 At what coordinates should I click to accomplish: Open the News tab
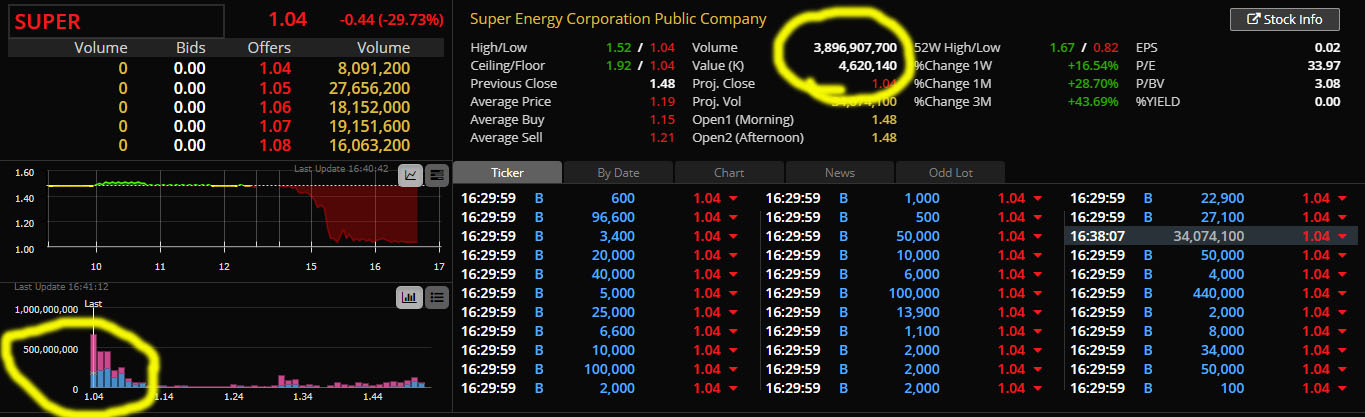840,172
